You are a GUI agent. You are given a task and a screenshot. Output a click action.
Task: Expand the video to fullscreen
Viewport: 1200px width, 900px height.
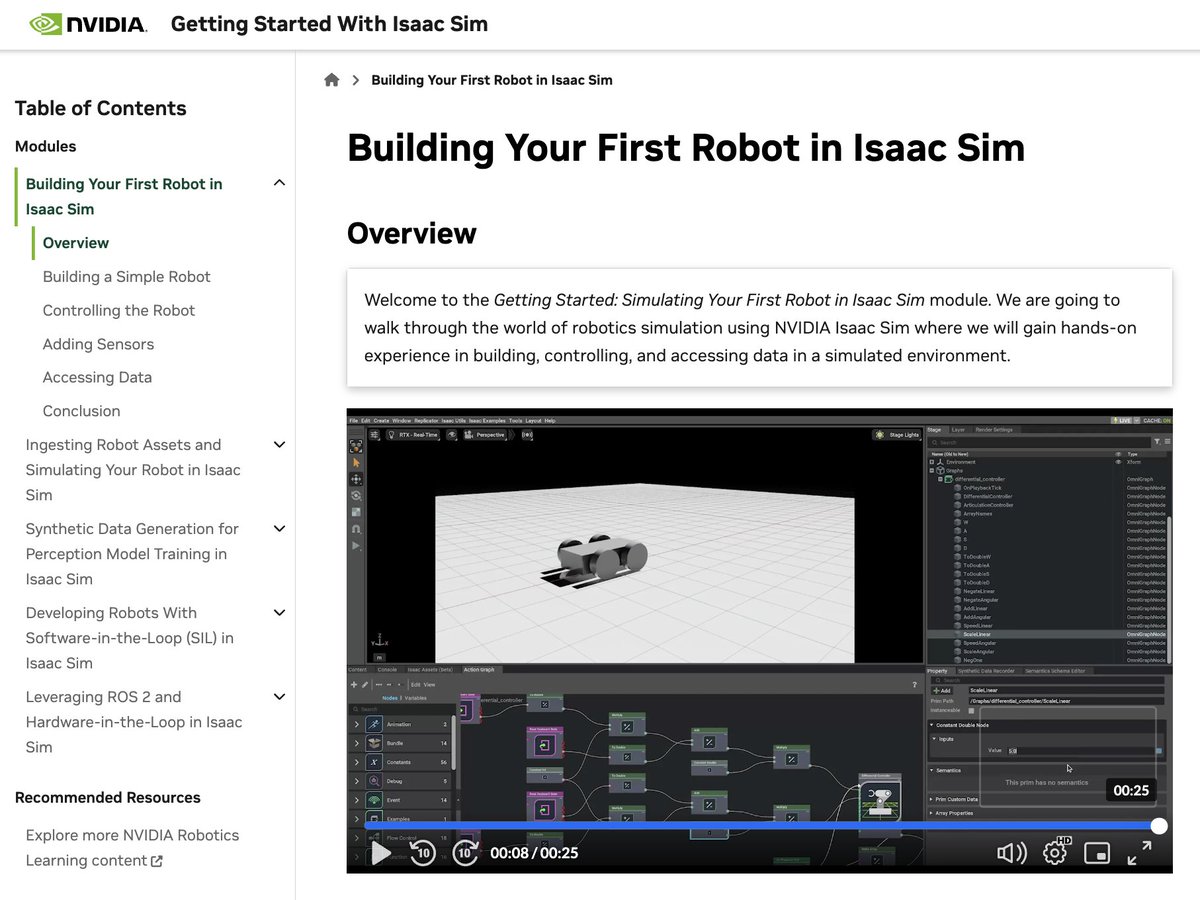click(x=1139, y=853)
